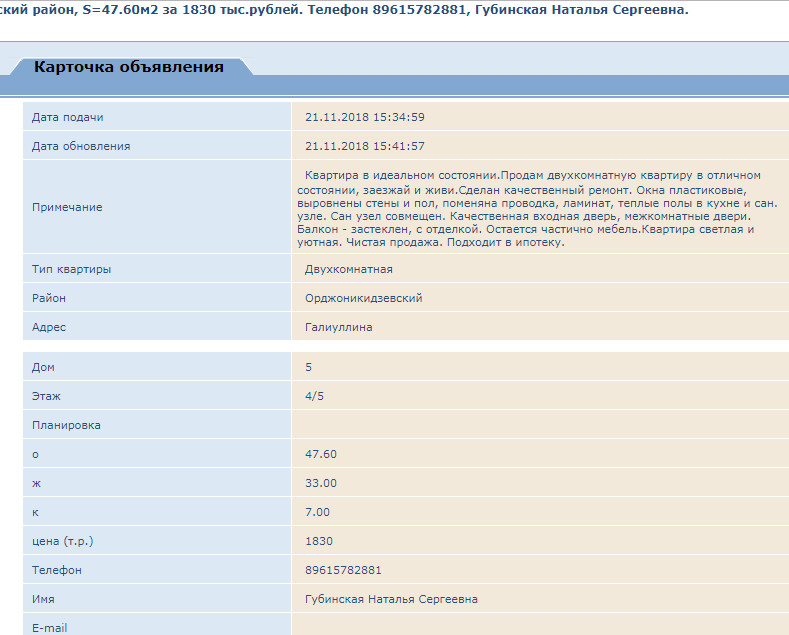The image size is (789, 635).
Task: Select the total area value 47.60
Action: (321, 454)
